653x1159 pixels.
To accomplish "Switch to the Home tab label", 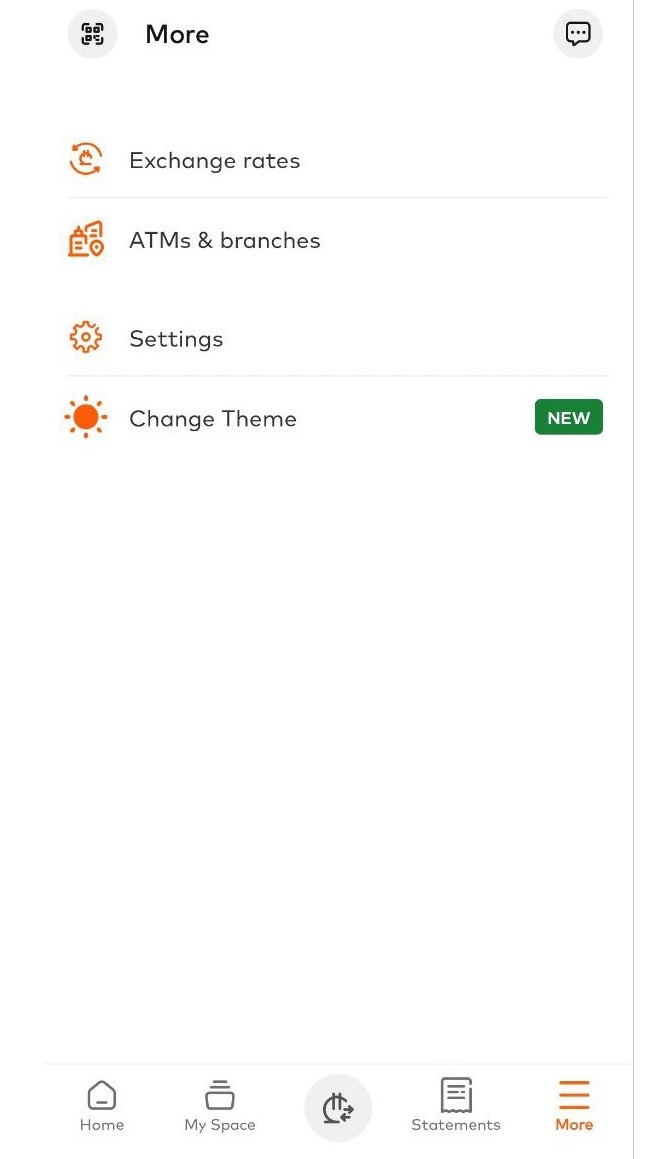I will coord(102,1125).
